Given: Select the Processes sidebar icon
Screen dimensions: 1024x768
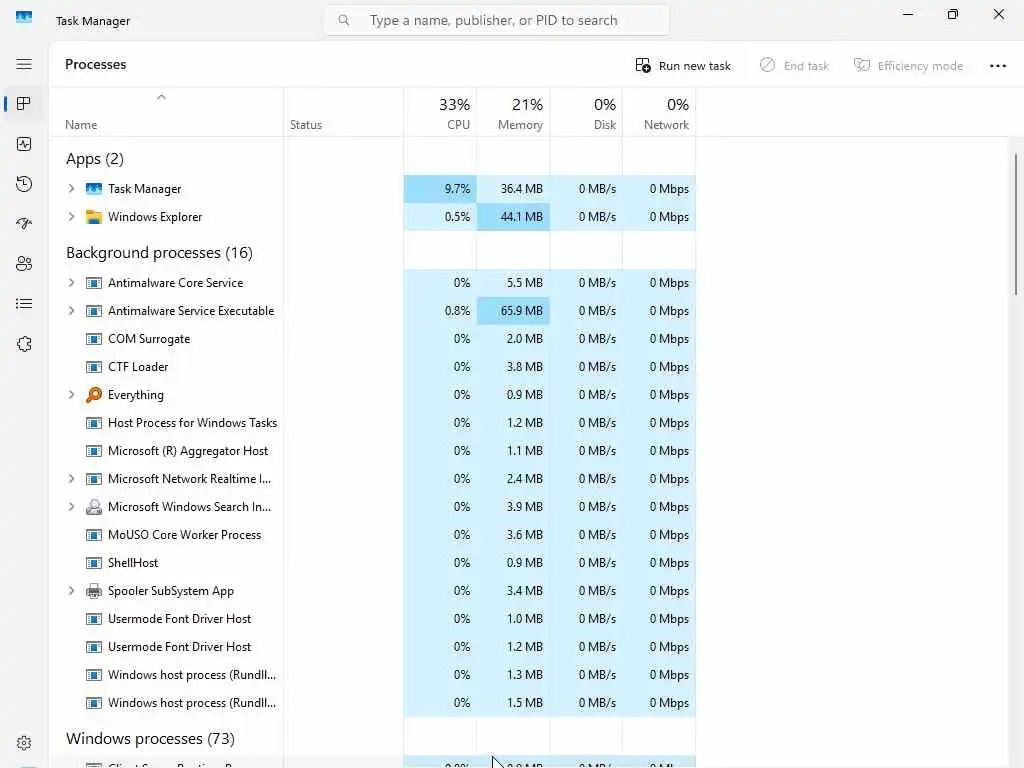Looking at the screenshot, I should click(x=24, y=104).
